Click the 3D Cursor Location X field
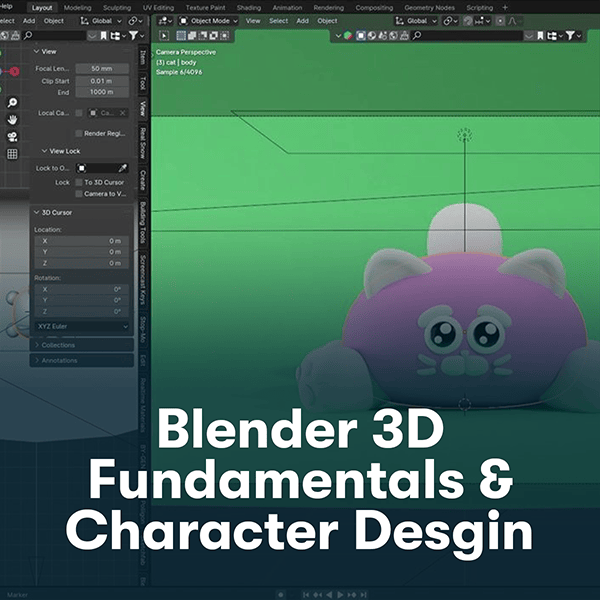Viewport: 600px width, 600px height. pos(82,241)
